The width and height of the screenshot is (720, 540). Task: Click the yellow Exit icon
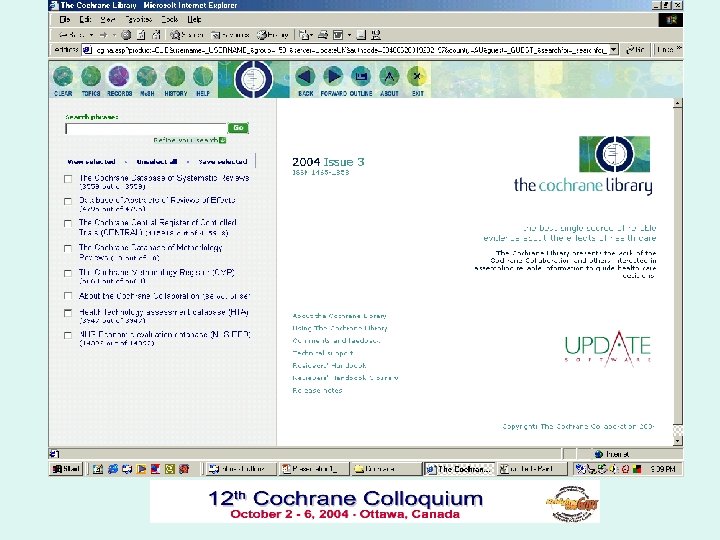[417, 76]
